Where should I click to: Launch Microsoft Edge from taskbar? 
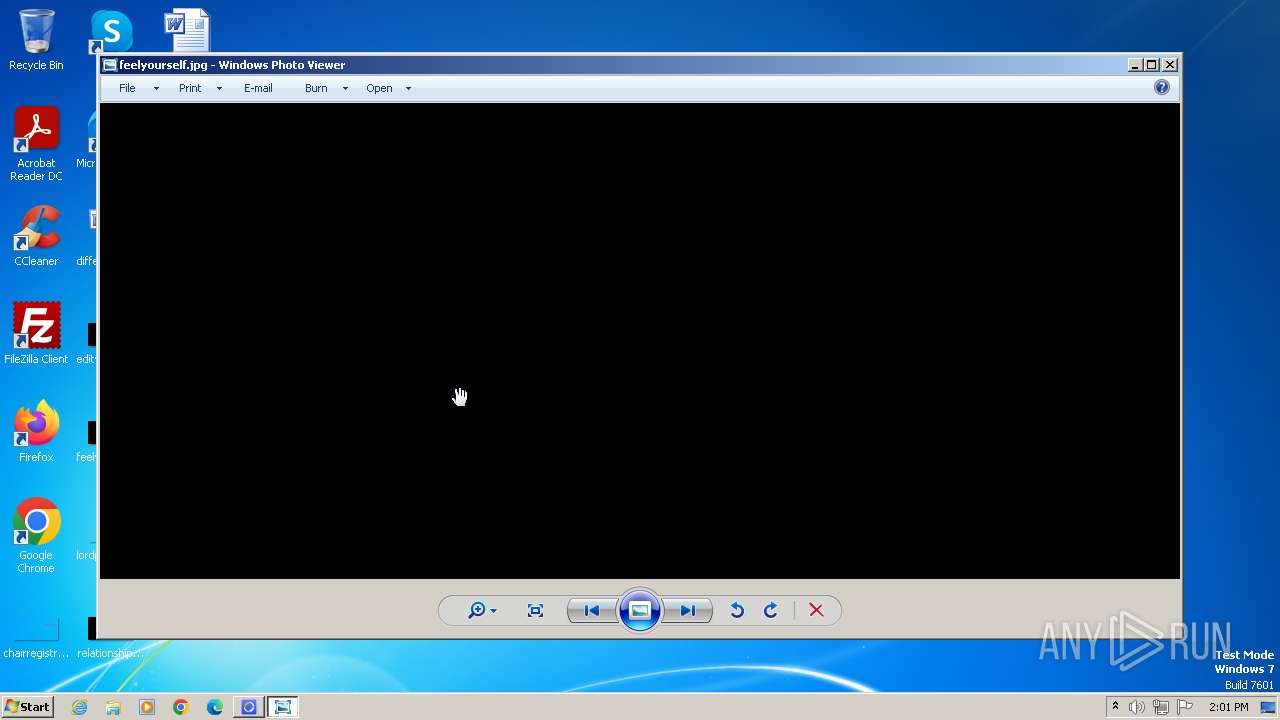pyautogui.click(x=215, y=707)
